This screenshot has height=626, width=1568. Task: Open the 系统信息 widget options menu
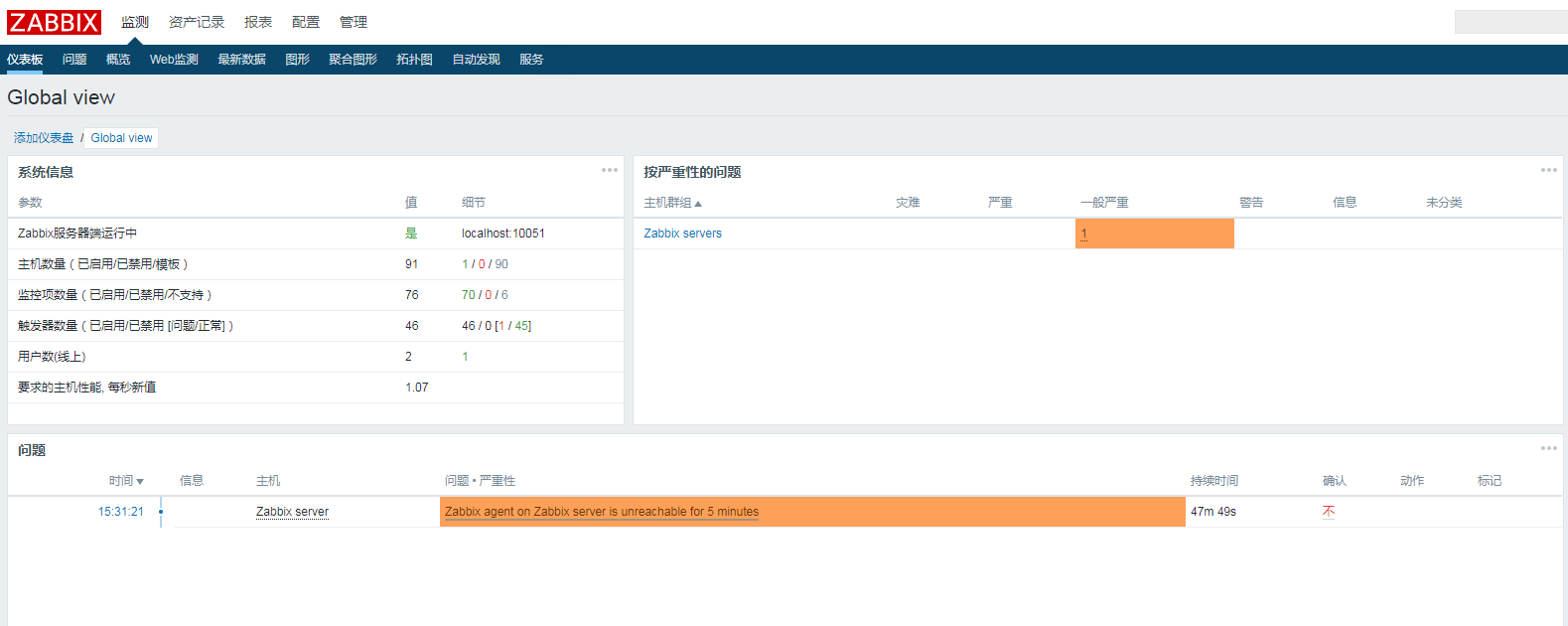[x=610, y=170]
